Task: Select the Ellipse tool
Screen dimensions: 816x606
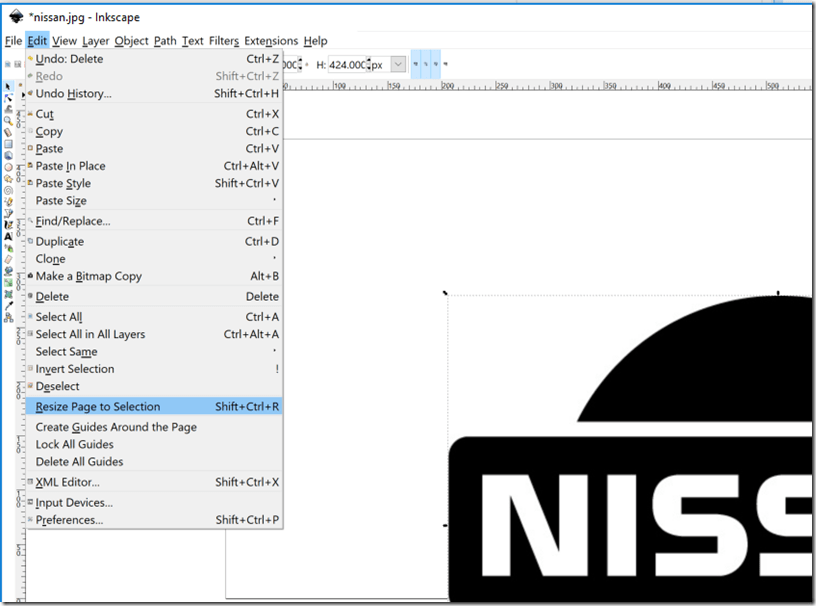Action: [x=9, y=167]
